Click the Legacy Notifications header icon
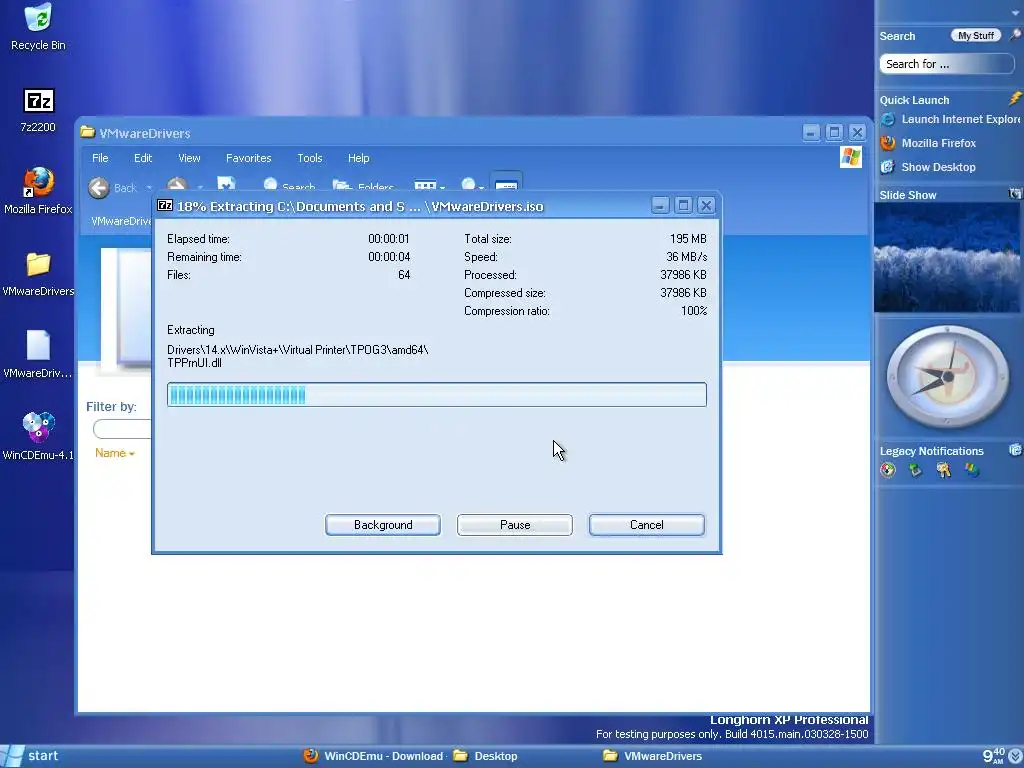1024x768 pixels. tap(1015, 450)
